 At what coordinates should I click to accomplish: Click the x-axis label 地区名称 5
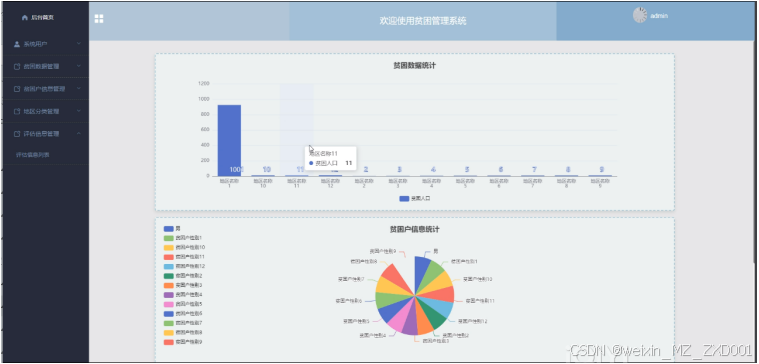coord(466,183)
